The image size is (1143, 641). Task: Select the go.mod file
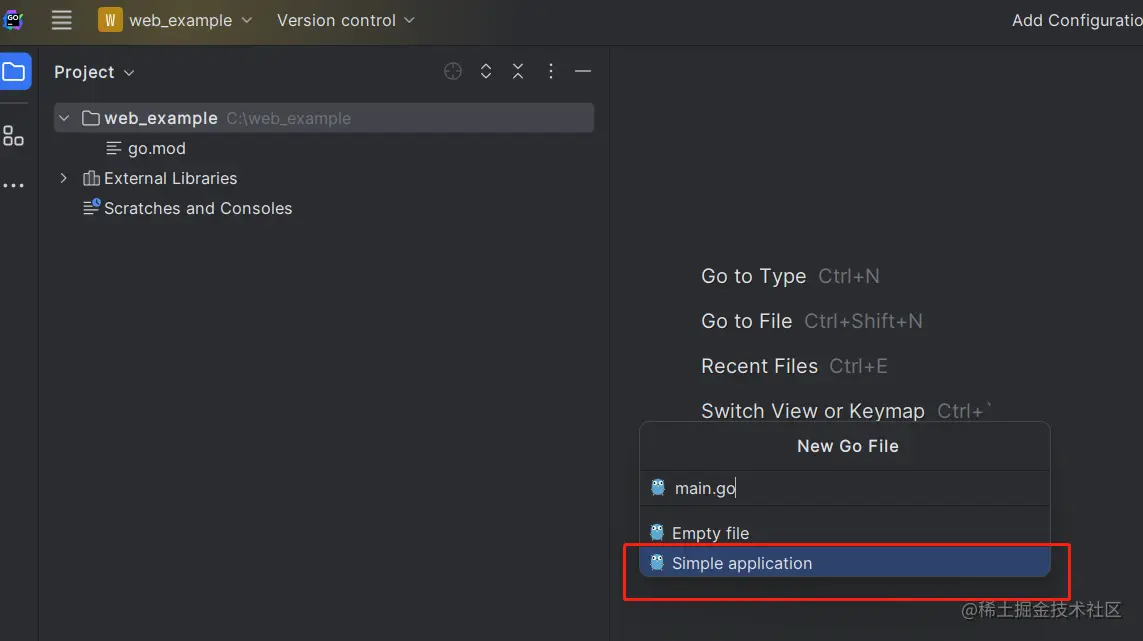[156, 148]
